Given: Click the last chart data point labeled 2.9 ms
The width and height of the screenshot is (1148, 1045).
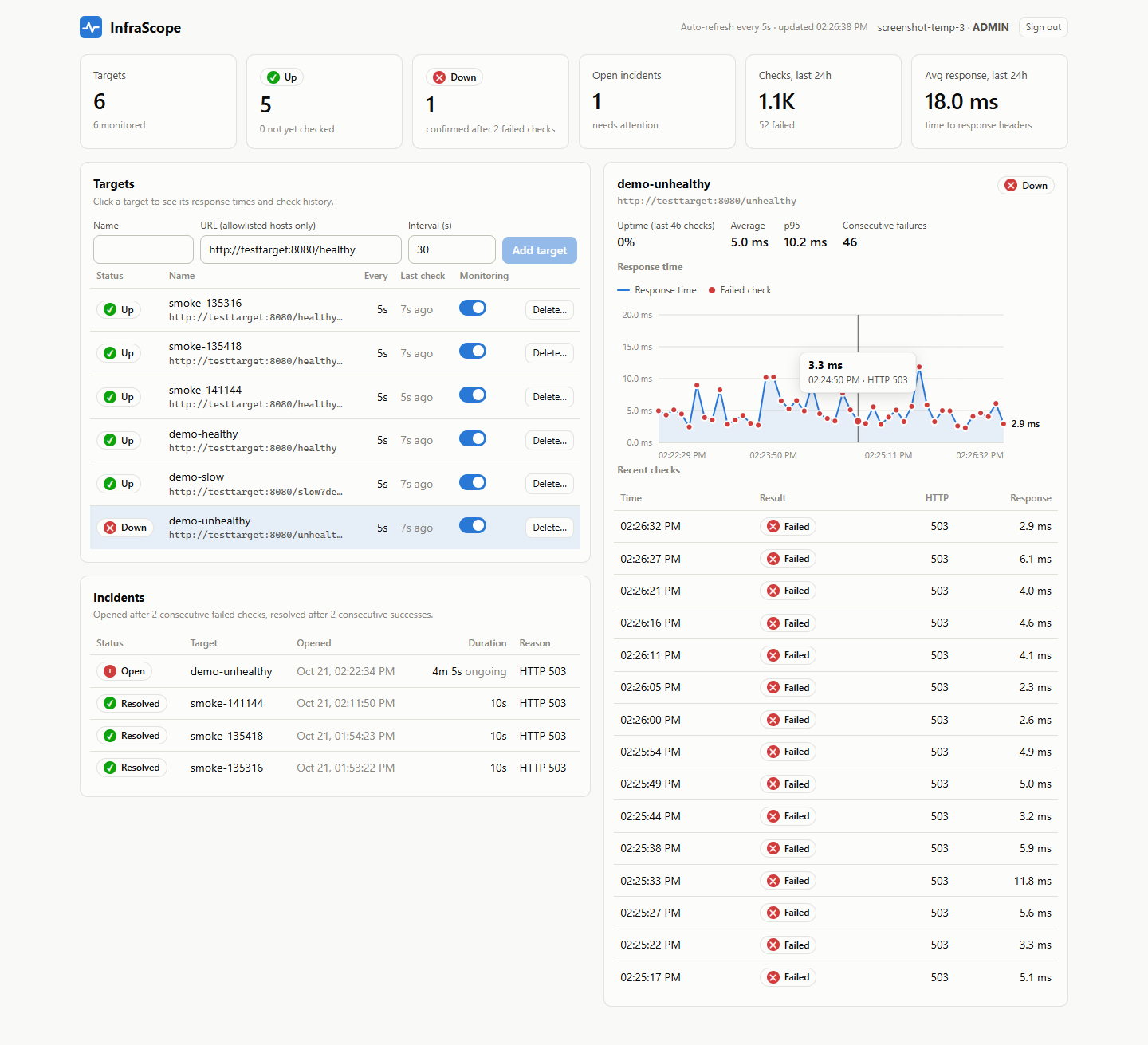Looking at the screenshot, I should (x=1003, y=424).
